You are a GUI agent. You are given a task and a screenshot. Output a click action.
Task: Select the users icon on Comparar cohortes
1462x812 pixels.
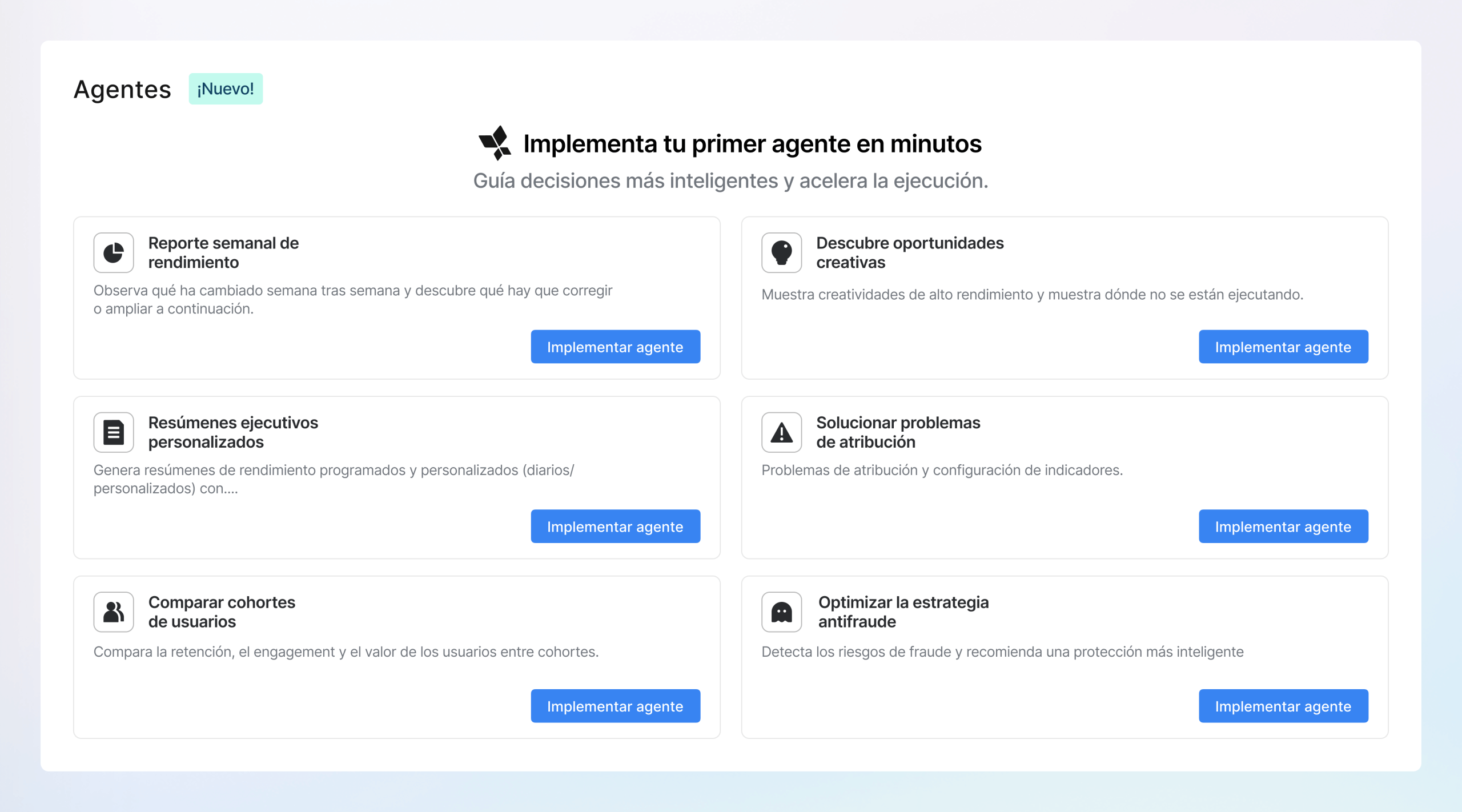[x=113, y=612]
